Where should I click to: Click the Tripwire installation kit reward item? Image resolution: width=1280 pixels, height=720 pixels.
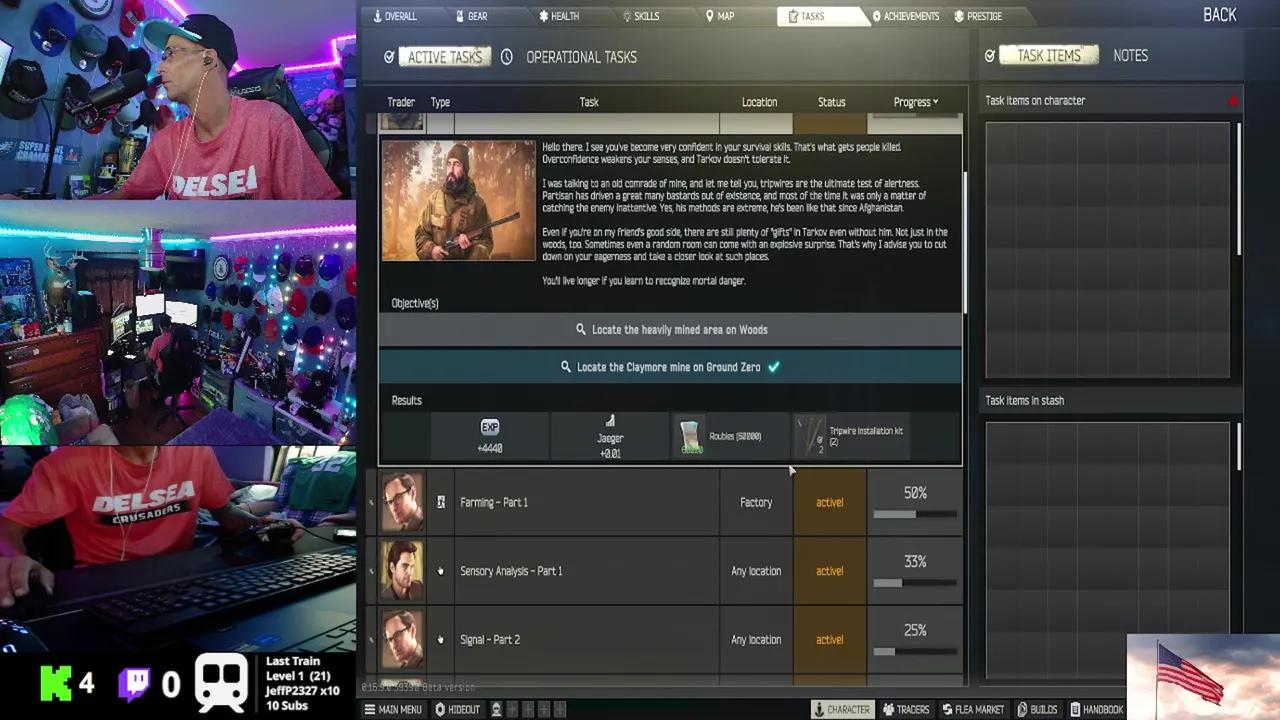click(x=853, y=436)
